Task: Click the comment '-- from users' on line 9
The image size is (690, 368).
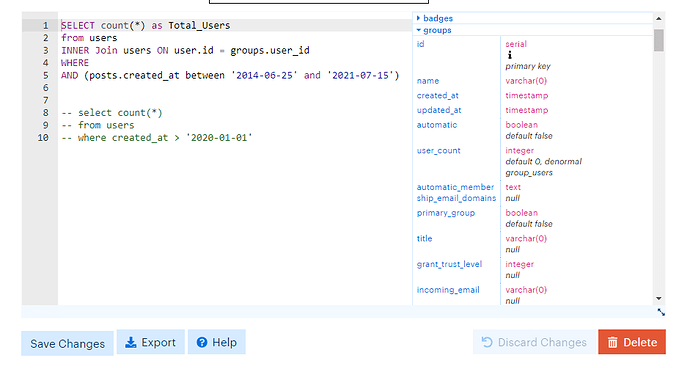Action: click(x=98, y=125)
